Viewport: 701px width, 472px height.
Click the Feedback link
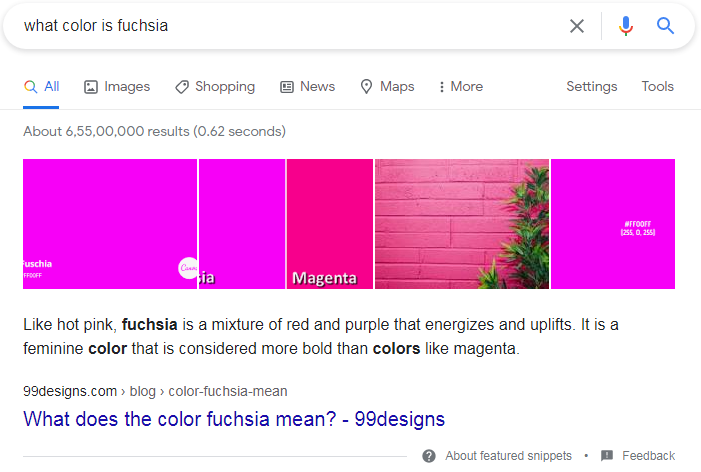(648, 456)
